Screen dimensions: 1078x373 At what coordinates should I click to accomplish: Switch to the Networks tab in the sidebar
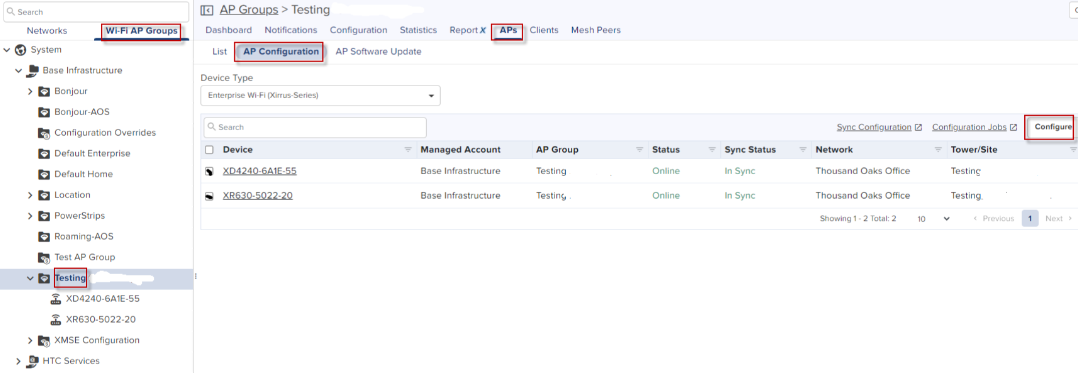[47, 31]
